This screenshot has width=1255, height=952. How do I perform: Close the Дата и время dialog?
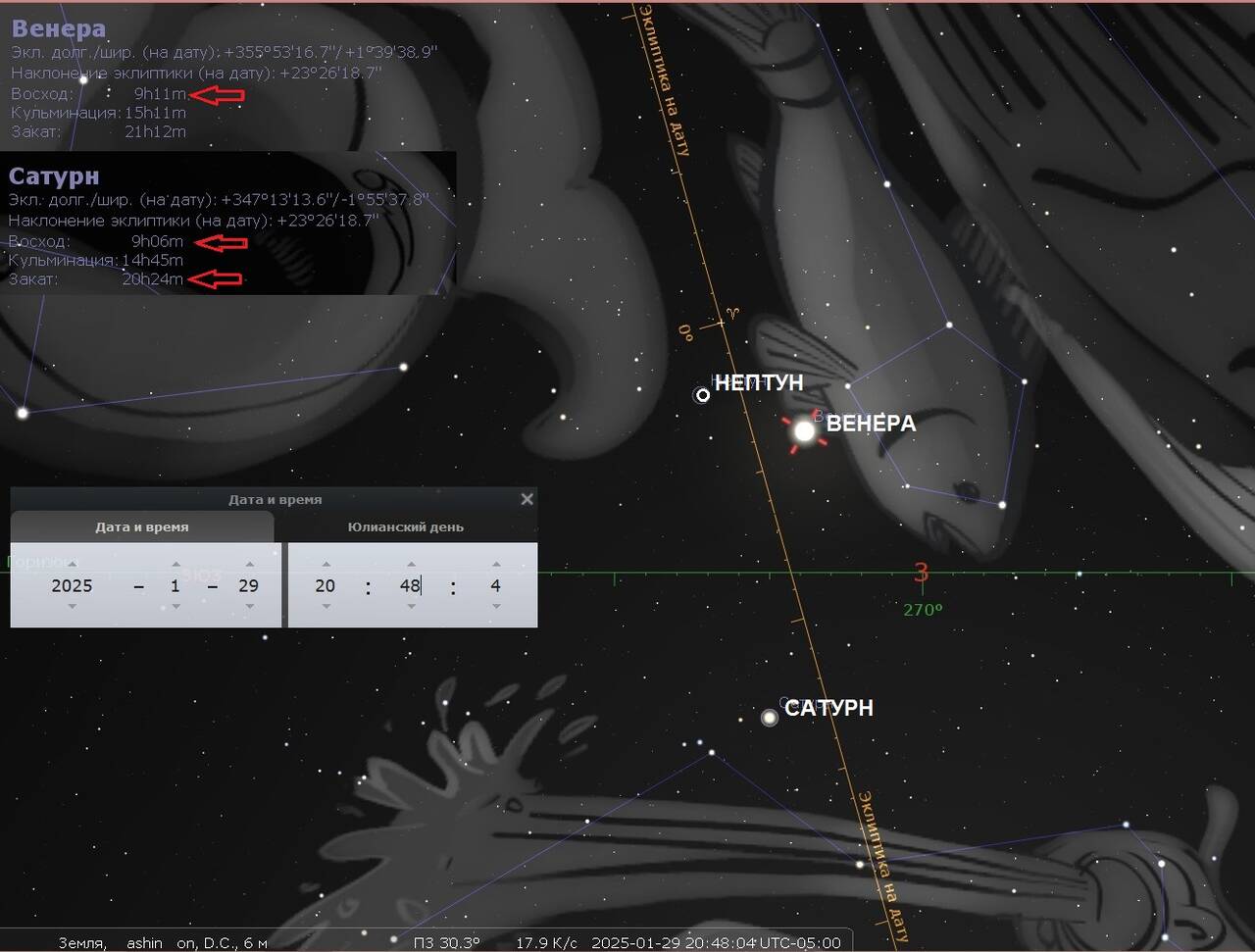point(527,499)
